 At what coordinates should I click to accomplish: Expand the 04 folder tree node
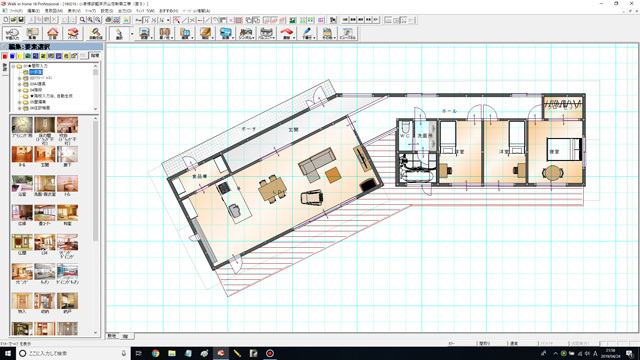(x=19, y=90)
